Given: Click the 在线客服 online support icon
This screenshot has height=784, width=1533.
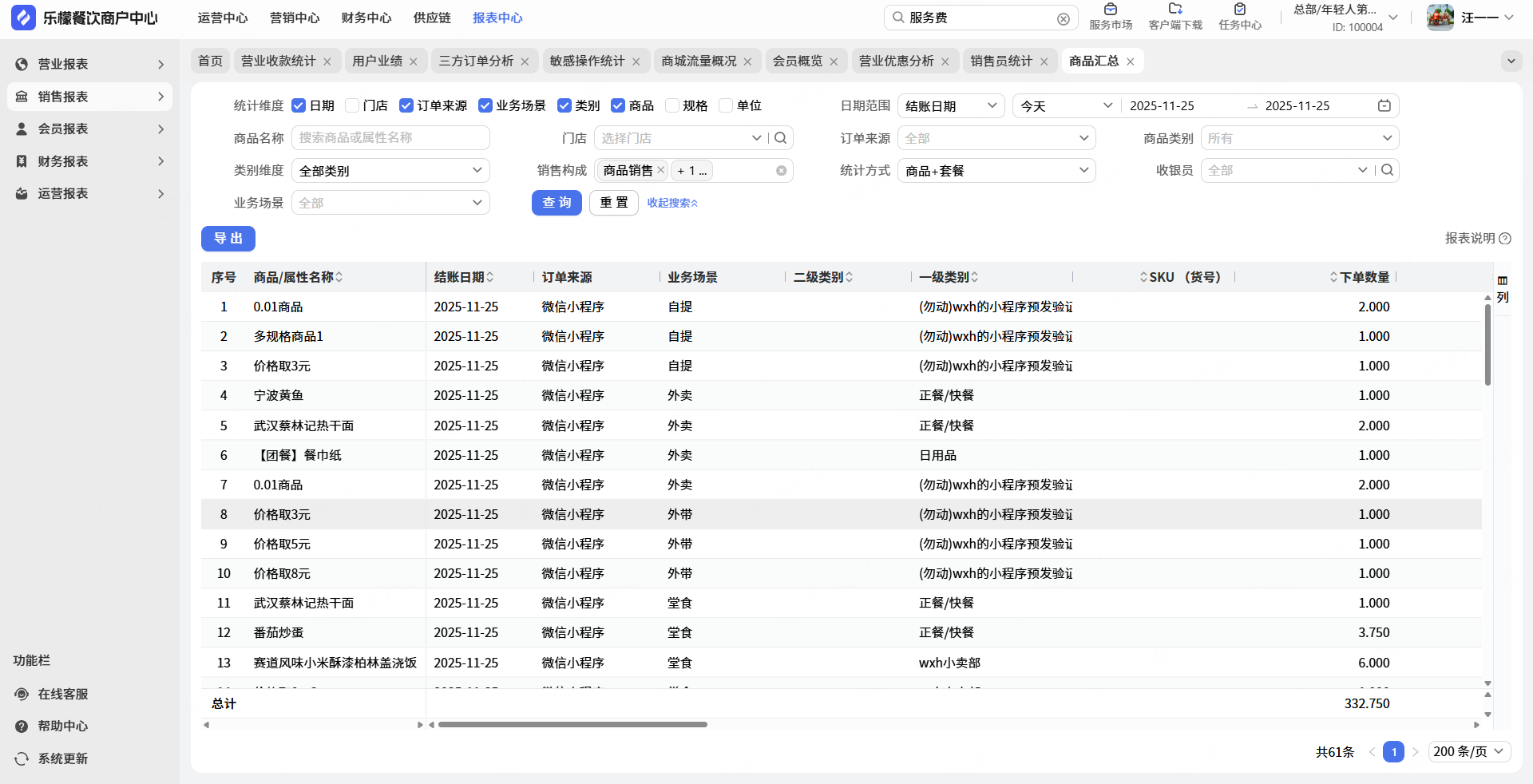Looking at the screenshot, I should click(x=22, y=694).
